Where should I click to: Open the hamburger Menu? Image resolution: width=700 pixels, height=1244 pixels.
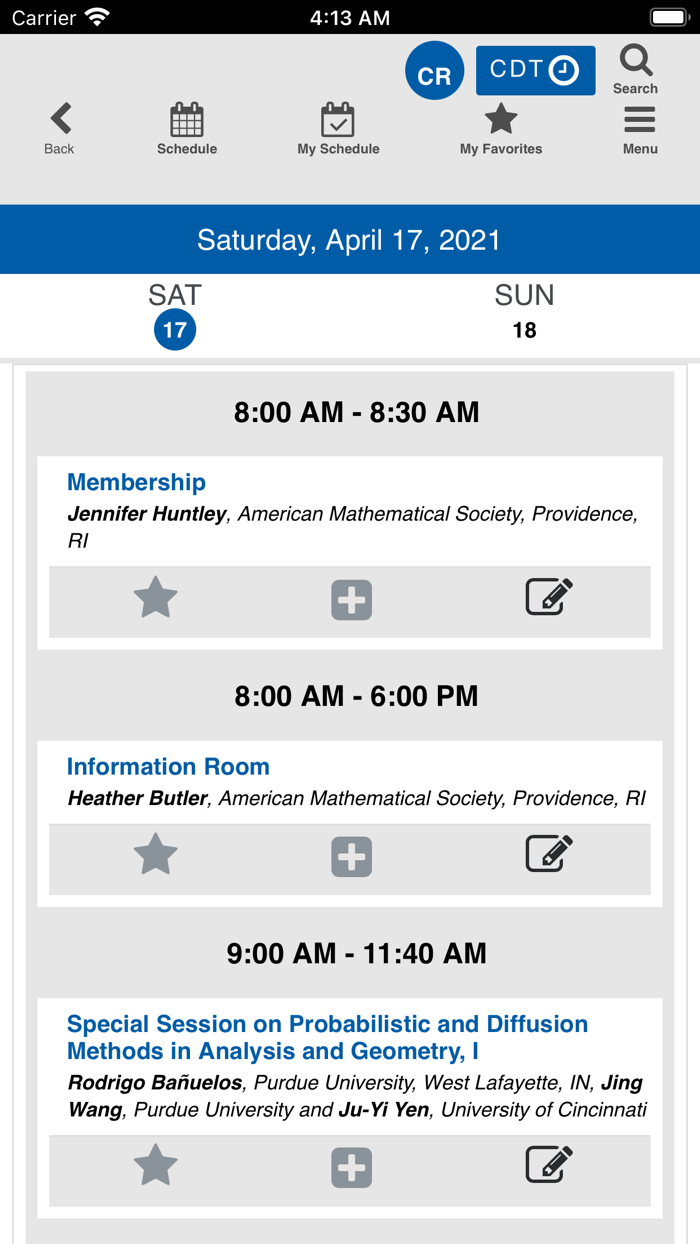coord(640,122)
